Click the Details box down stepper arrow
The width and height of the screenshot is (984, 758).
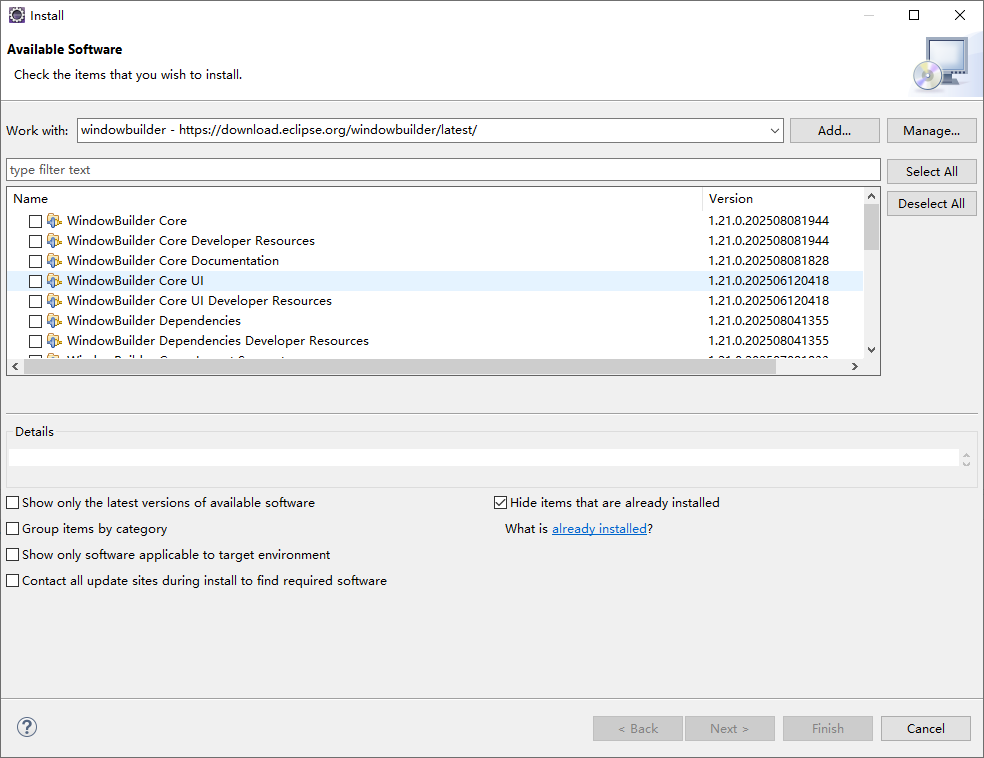(x=966, y=463)
